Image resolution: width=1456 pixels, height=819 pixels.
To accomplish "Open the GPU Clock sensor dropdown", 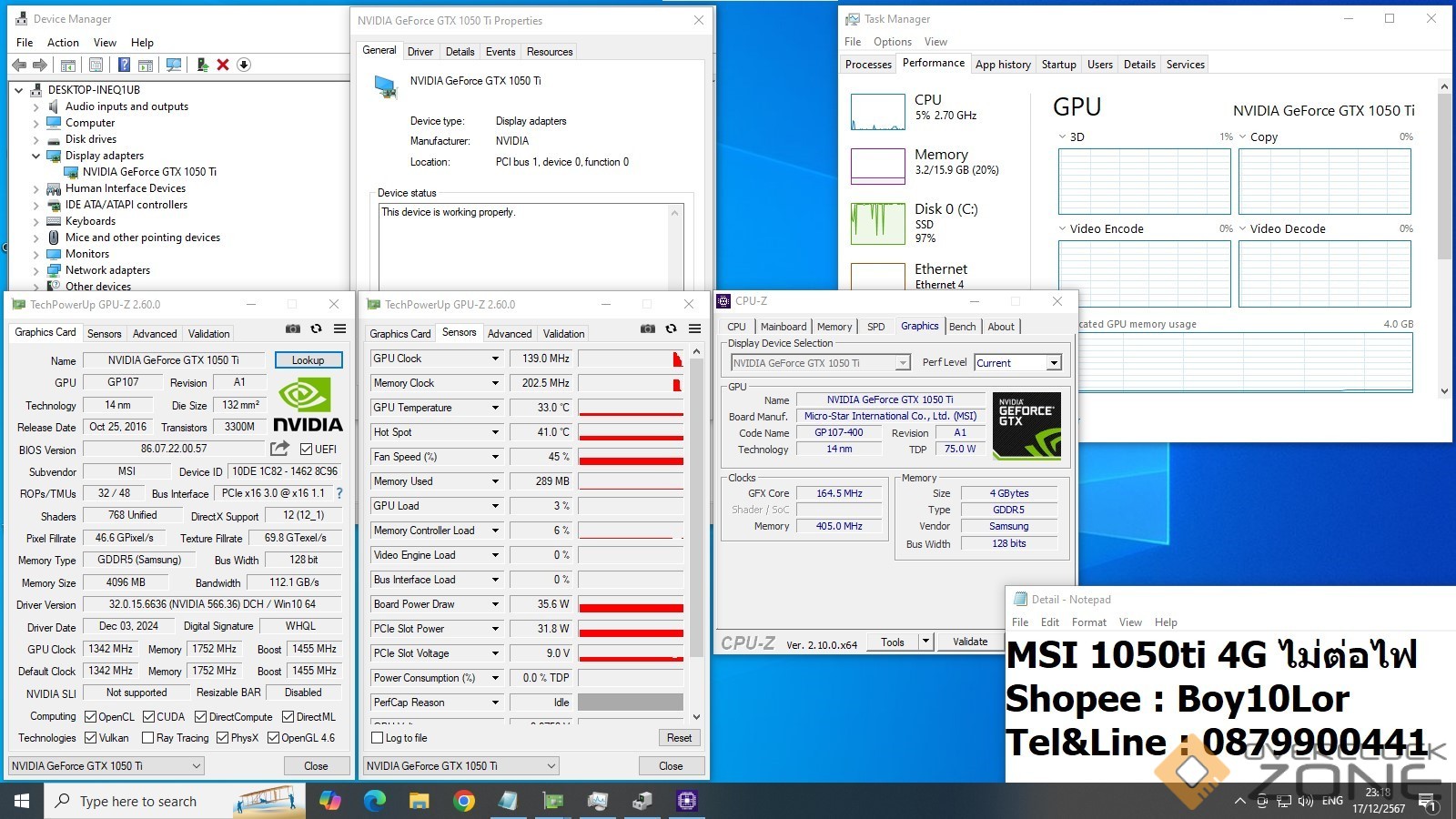I will point(495,359).
